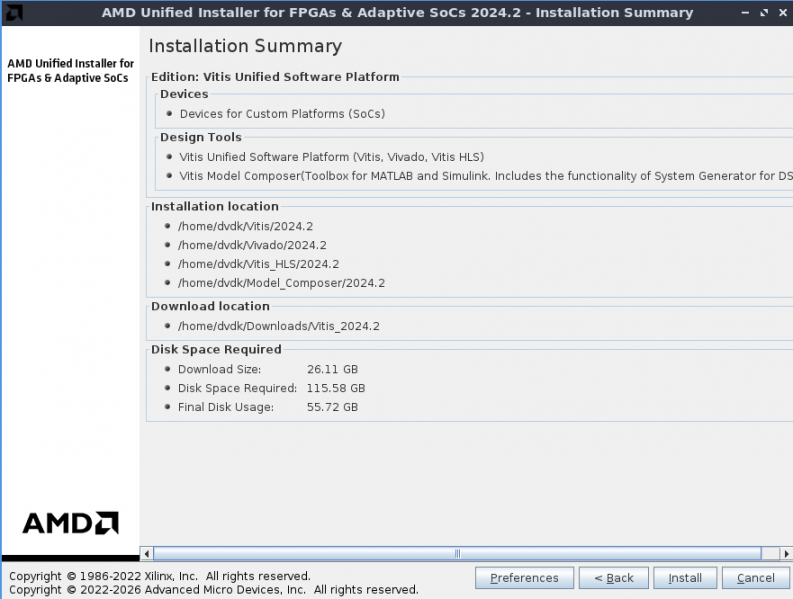This screenshot has width=793, height=599.
Task: Click the Download Size: label
Action: (x=219, y=369)
